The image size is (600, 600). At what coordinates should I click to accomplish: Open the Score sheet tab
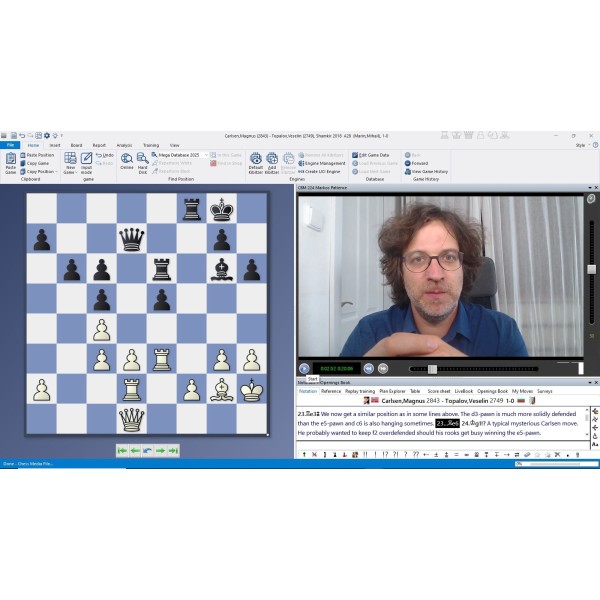[439, 391]
